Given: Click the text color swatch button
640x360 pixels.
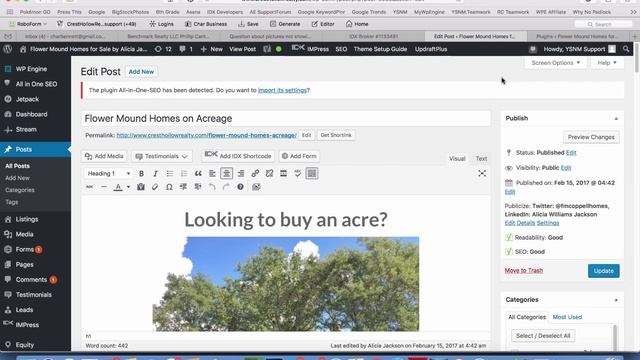Looking at the screenshot, I should coord(118,187).
